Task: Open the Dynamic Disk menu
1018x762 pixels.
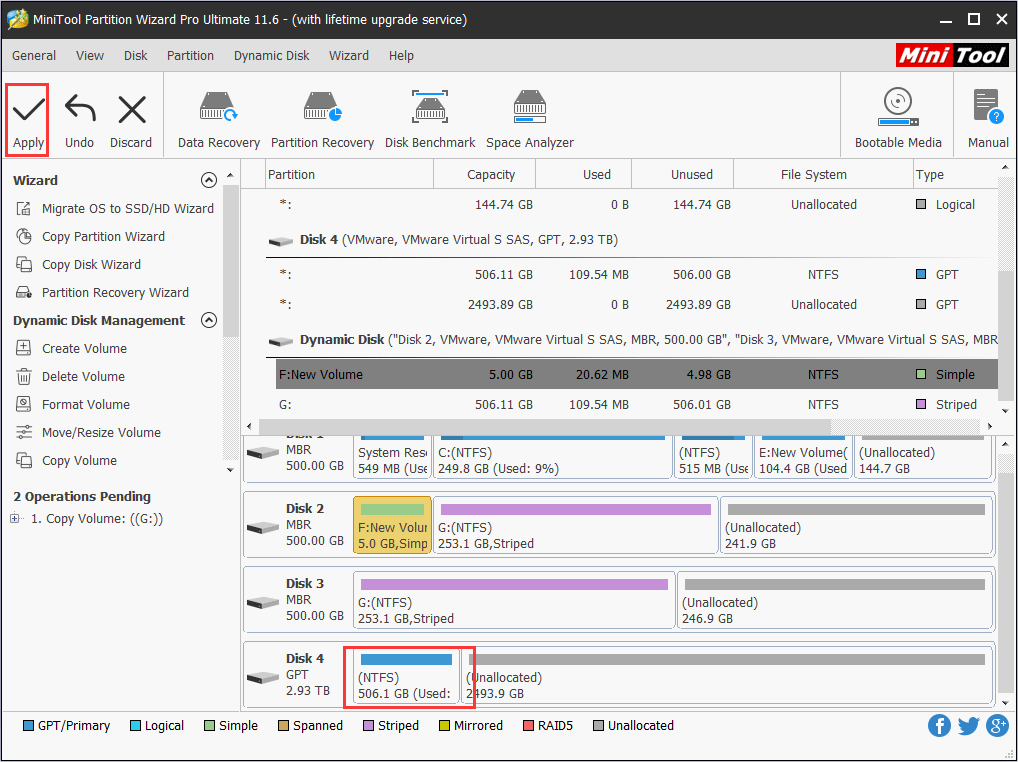Action: tap(271, 56)
